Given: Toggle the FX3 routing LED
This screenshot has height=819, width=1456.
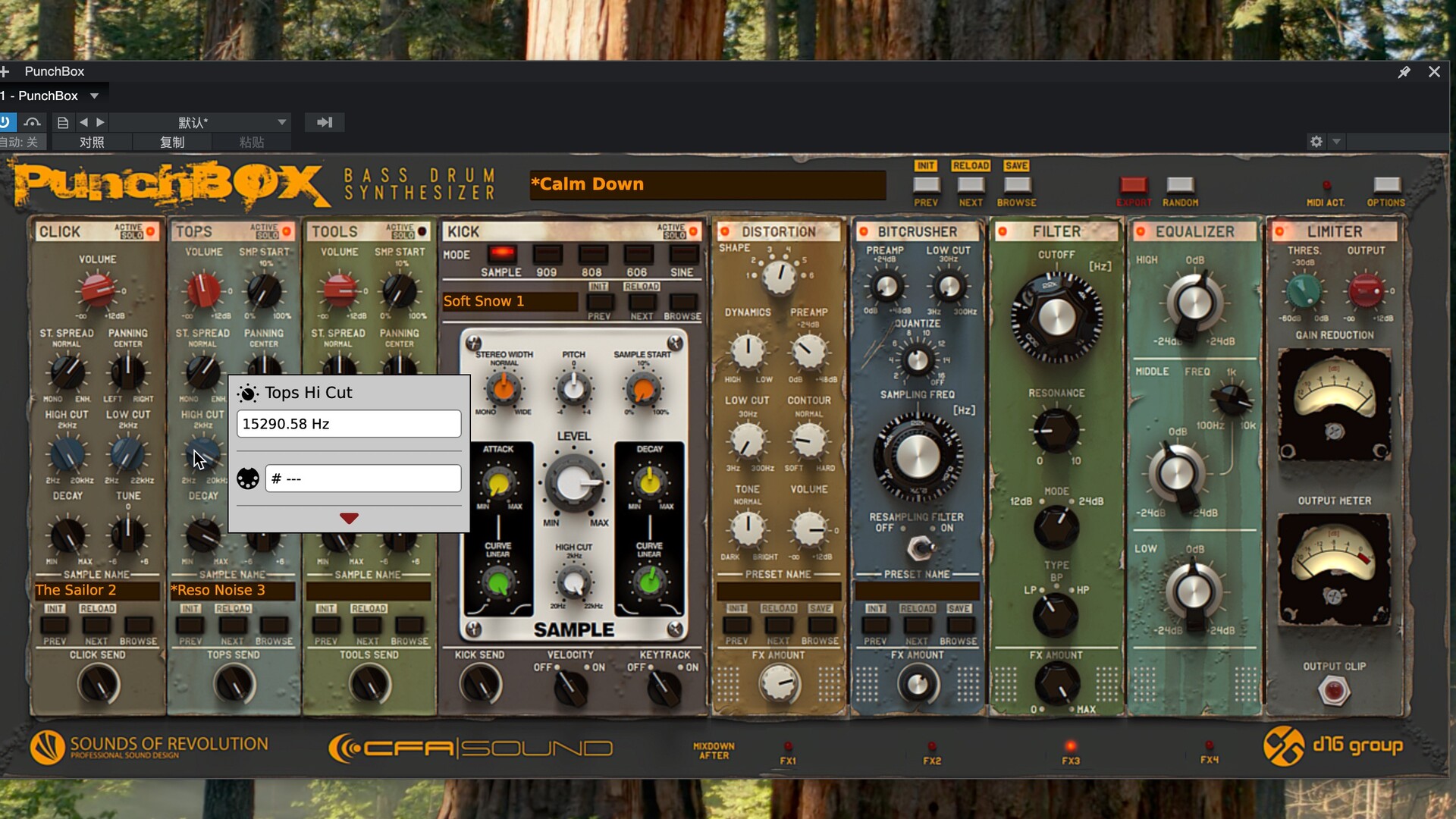Looking at the screenshot, I should [1071, 747].
